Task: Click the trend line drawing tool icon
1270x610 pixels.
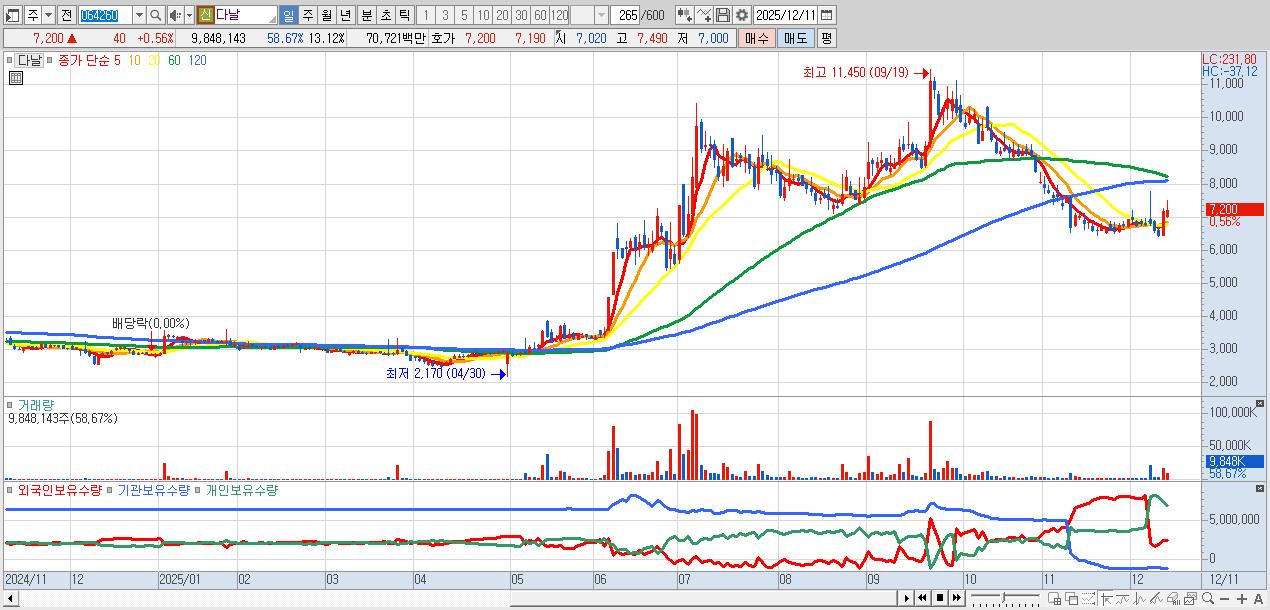Action: click(x=1122, y=599)
